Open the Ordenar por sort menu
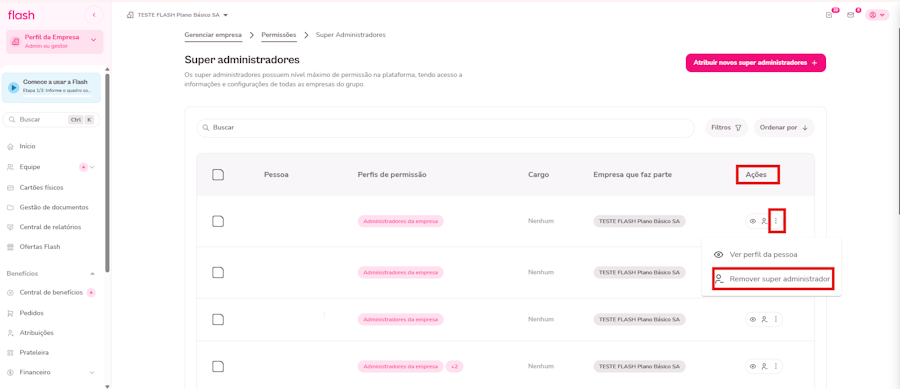 point(783,128)
